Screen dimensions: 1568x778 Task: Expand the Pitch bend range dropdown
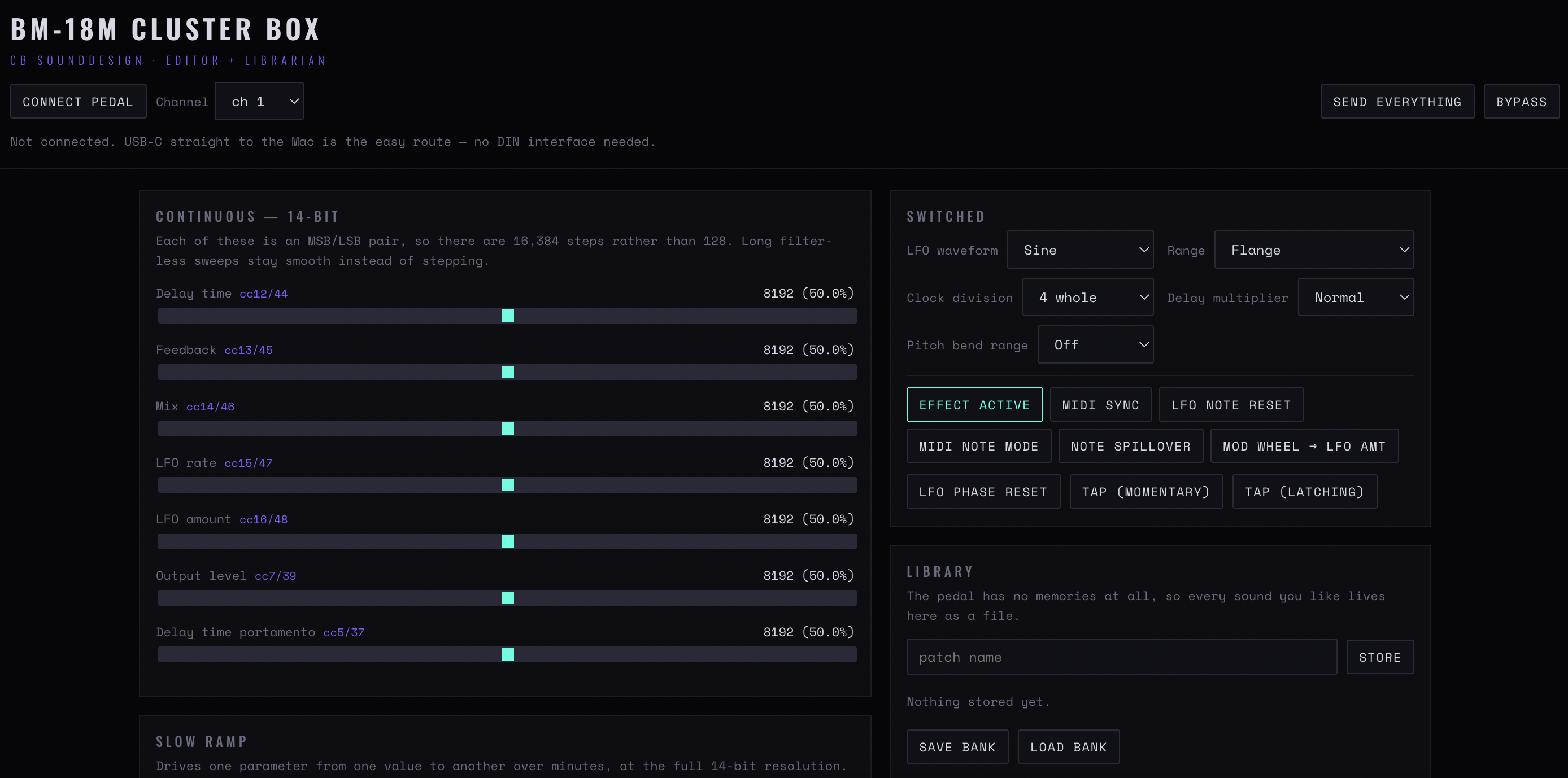1095,345
